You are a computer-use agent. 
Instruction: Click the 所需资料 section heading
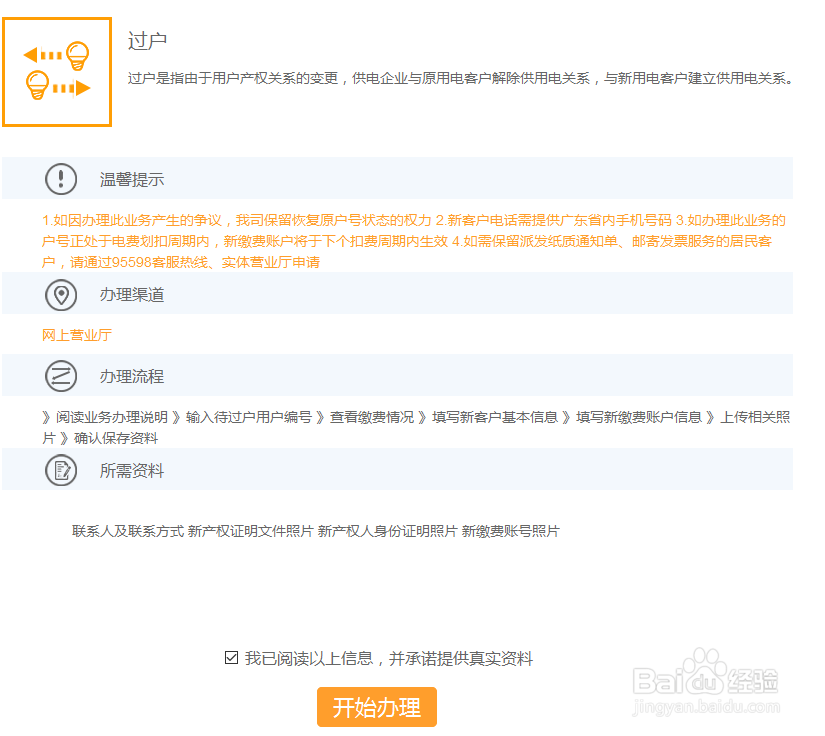coord(132,470)
